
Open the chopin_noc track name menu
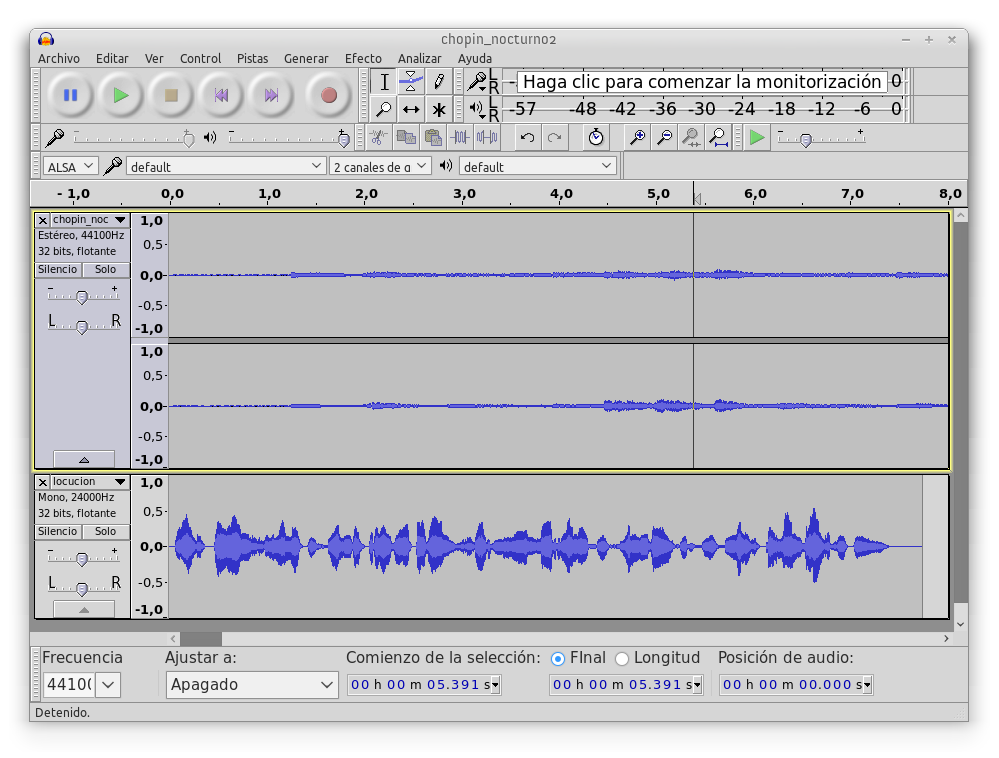pos(90,220)
